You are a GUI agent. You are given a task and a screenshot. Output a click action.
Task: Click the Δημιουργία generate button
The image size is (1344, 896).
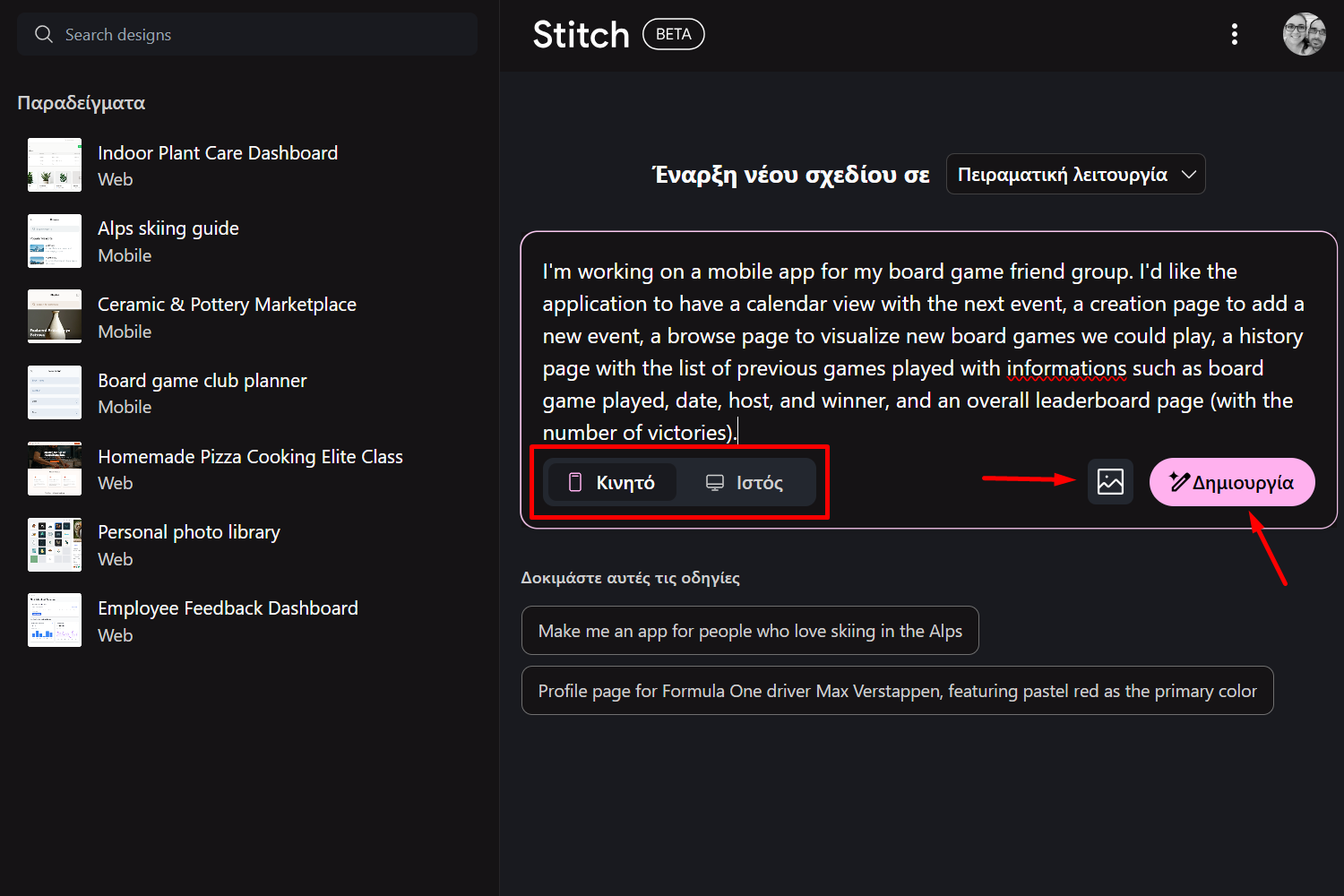click(x=1232, y=482)
